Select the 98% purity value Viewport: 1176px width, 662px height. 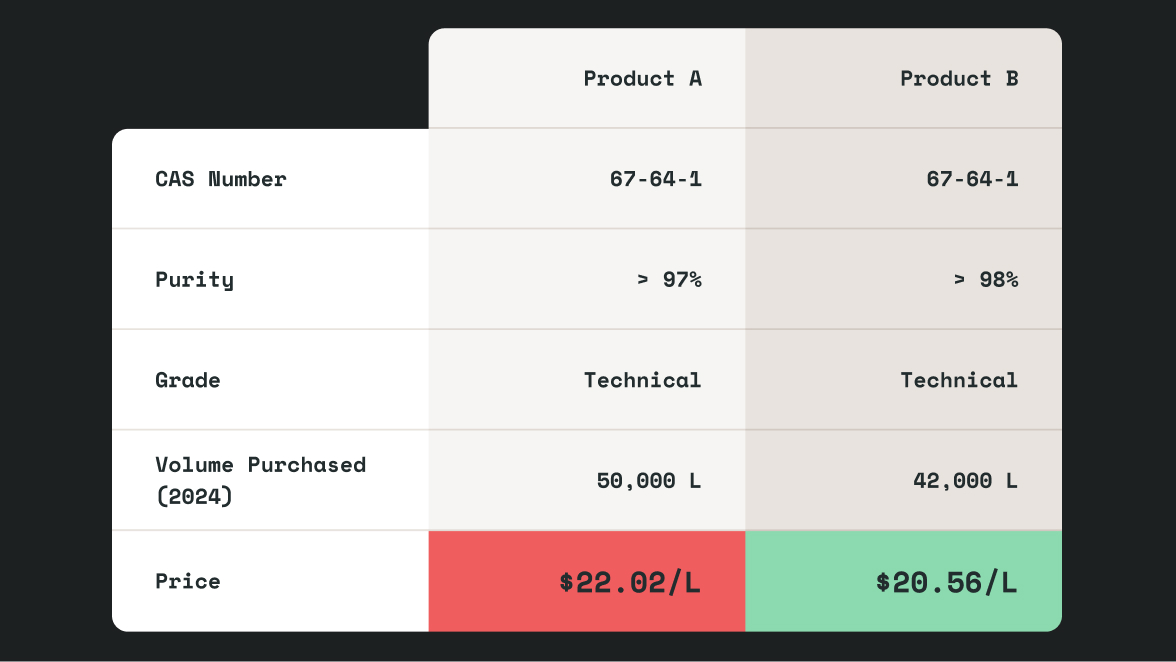(x=997, y=279)
